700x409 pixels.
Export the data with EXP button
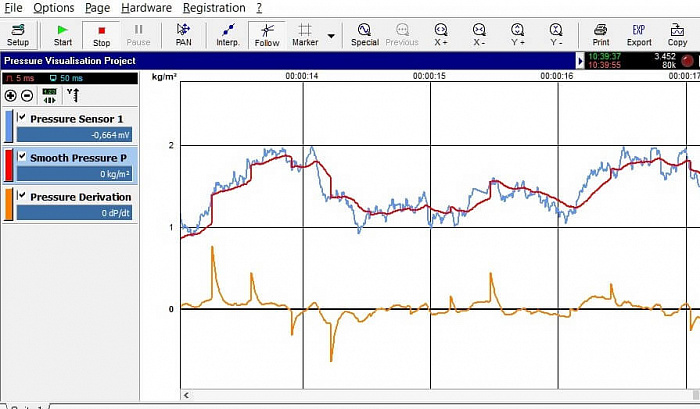pos(638,35)
